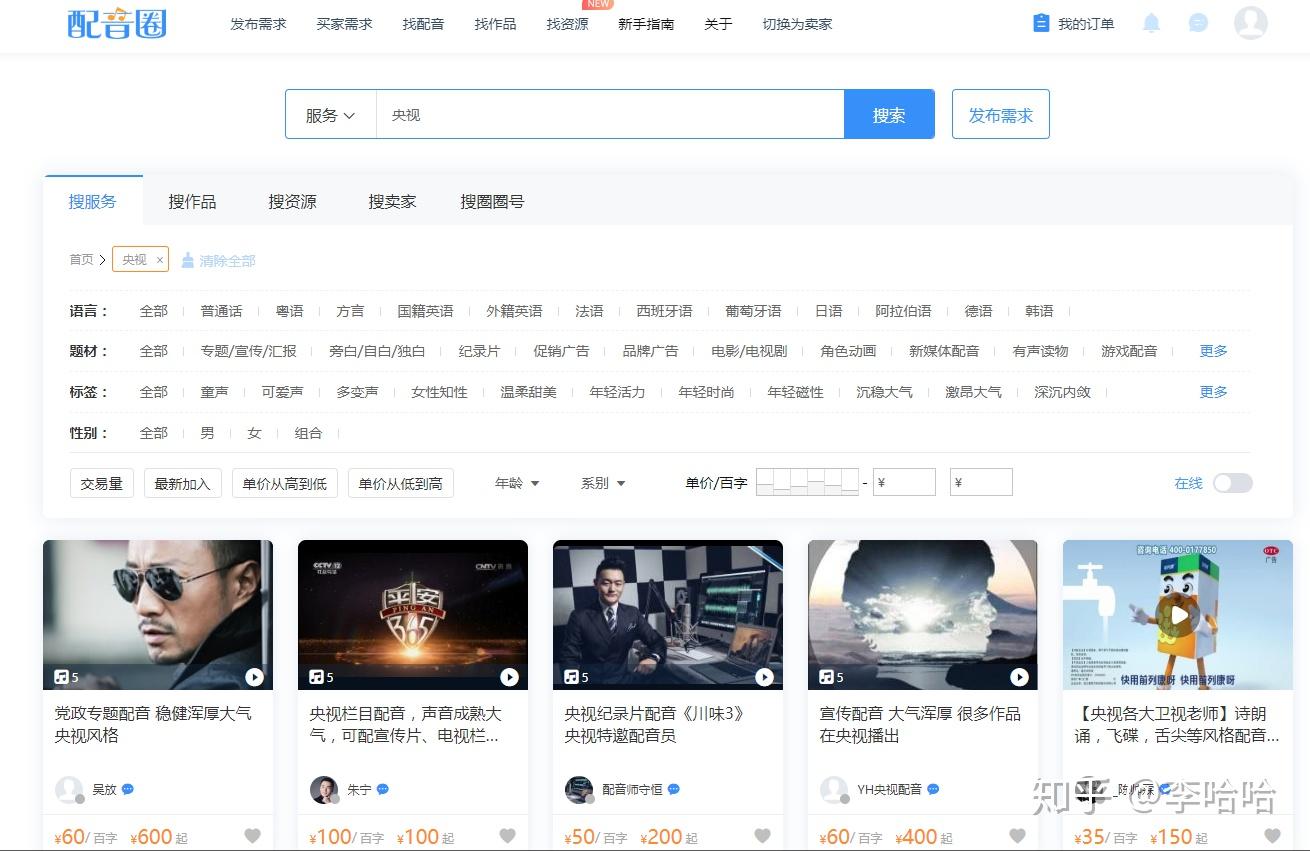Favorite the YH央视配音 service with heart
The height and width of the screenshot is (851, 1310).
[1017, 835]
